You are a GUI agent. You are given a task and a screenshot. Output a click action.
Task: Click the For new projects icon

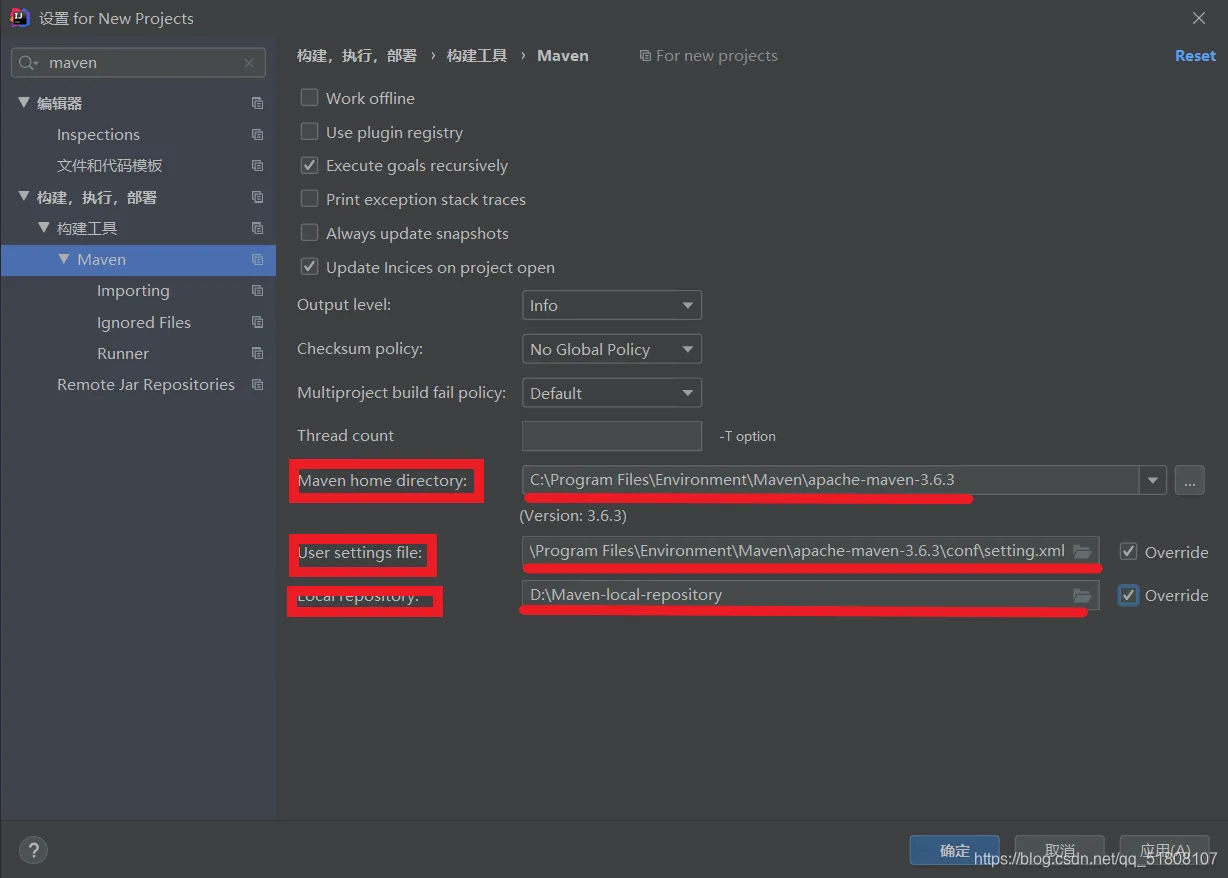coord(645,56)
